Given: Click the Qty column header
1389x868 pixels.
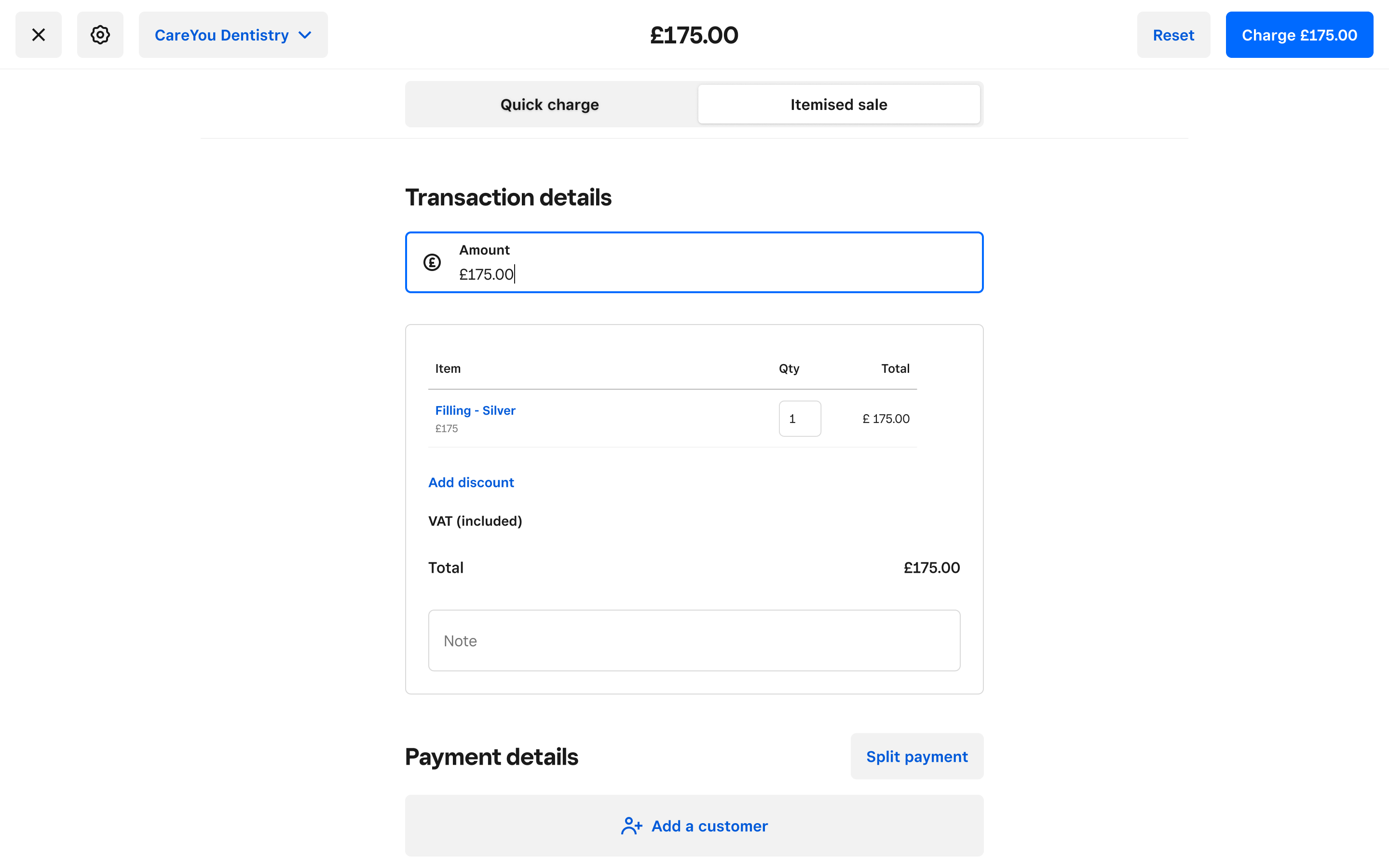Looking at the screenshot, I should 789,368.
